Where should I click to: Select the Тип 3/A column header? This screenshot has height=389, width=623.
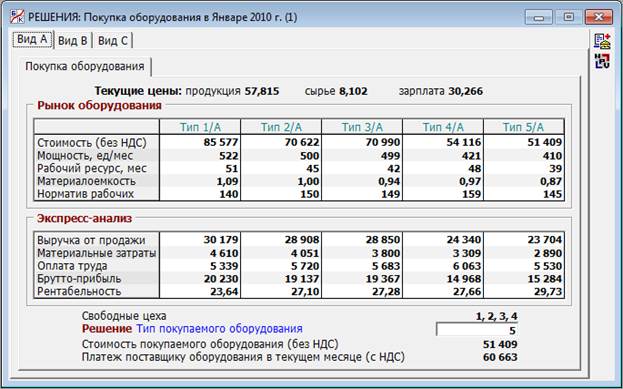click(x=362, y=127)
